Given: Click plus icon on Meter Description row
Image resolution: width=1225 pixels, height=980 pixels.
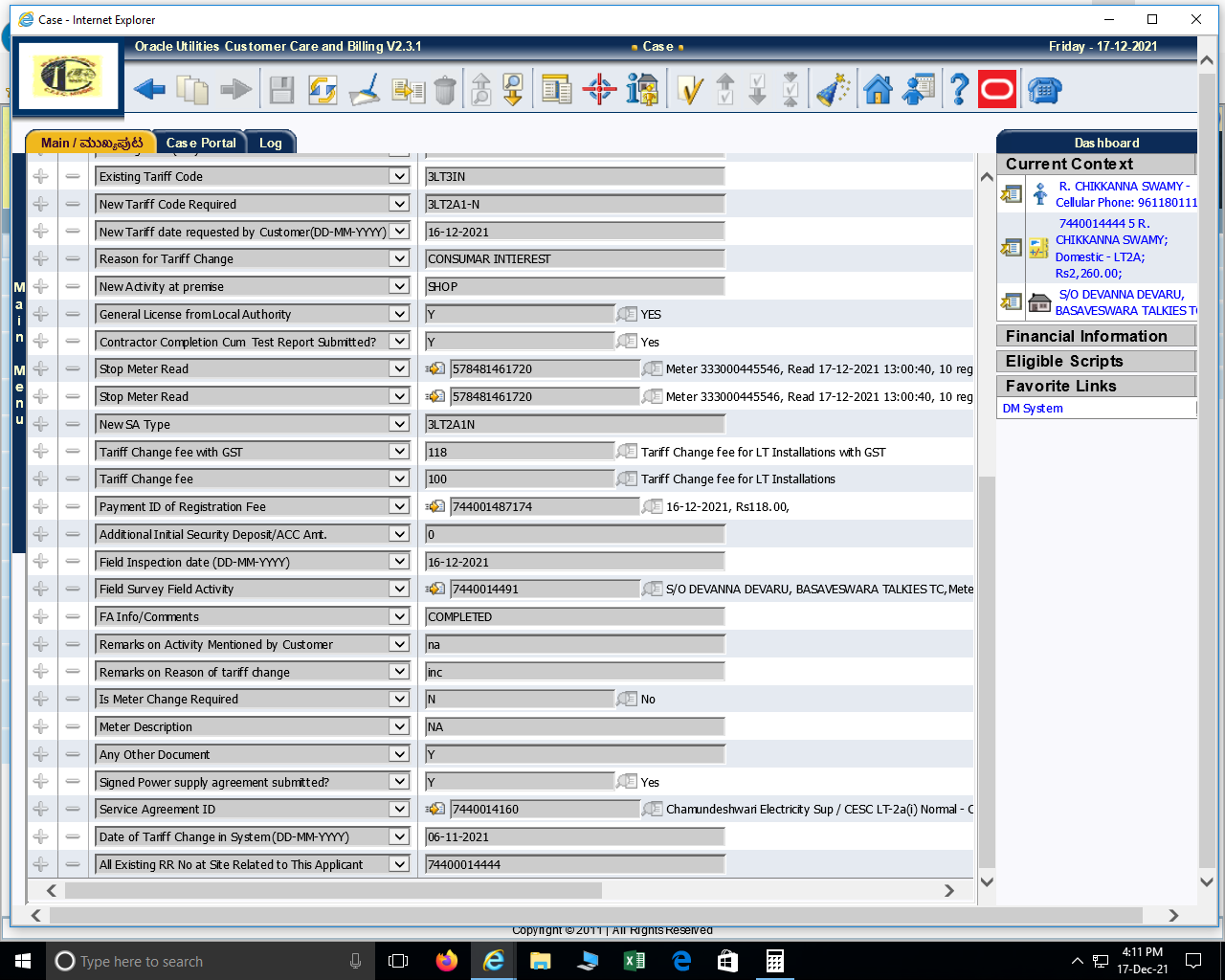Looking at the screenshot, I should [41, 726].
